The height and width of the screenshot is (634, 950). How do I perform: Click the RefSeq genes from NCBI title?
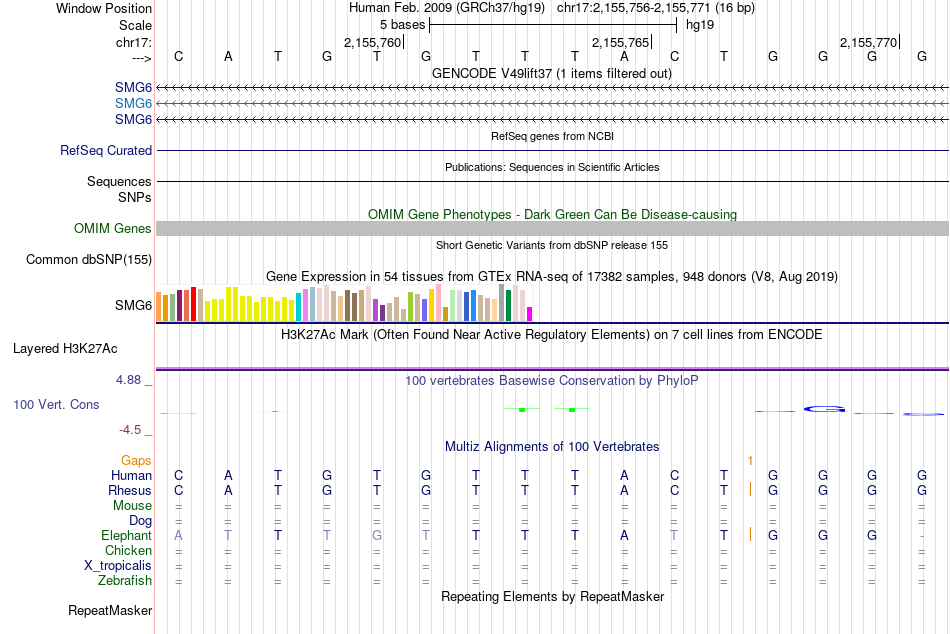pos(553,136)
